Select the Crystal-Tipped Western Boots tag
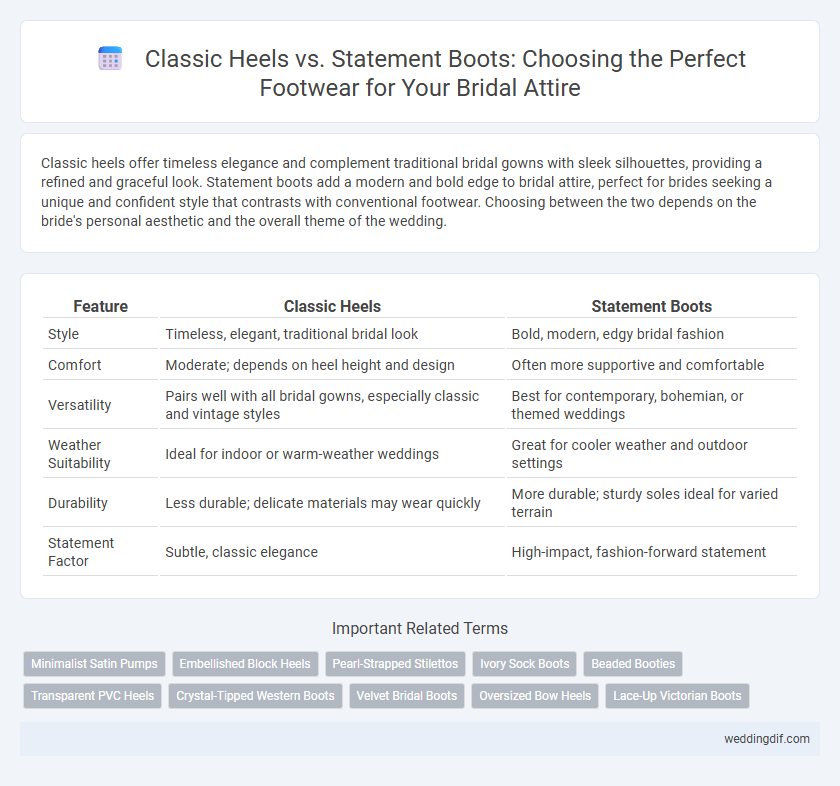 point(256,695)
